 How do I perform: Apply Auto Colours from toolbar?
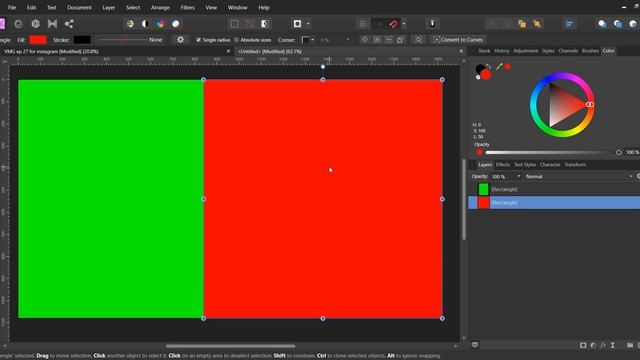pos(160,24)
